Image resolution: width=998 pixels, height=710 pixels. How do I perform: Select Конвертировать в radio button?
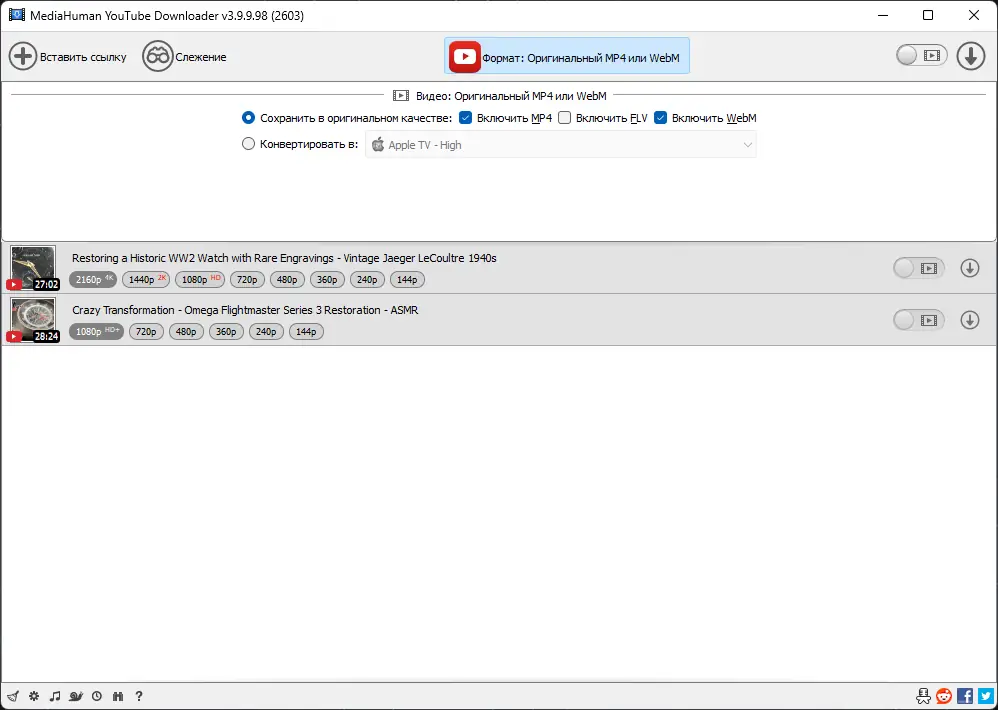(248, 144)
